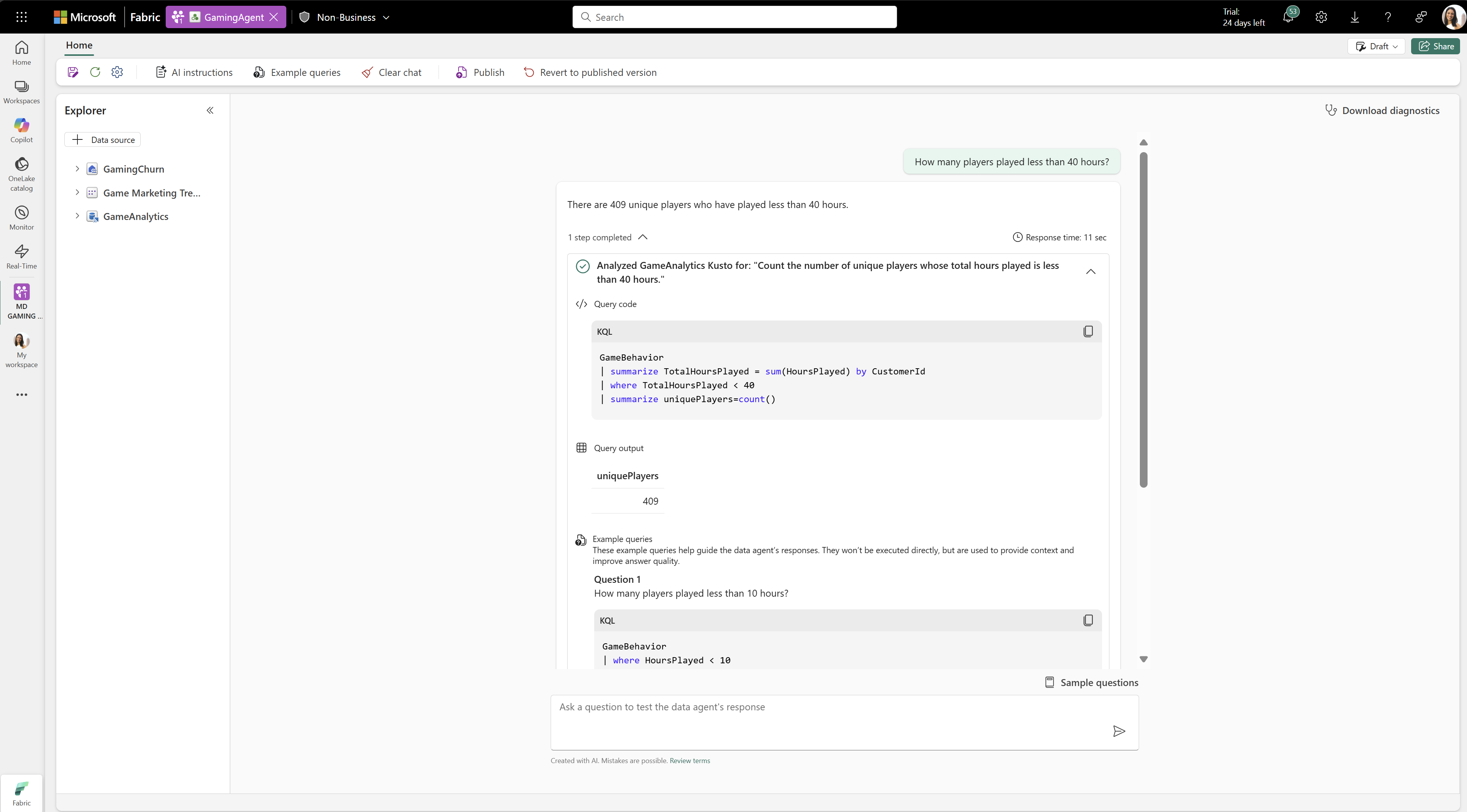
Task: Publish the data agent
Action: tap(479, 72)
